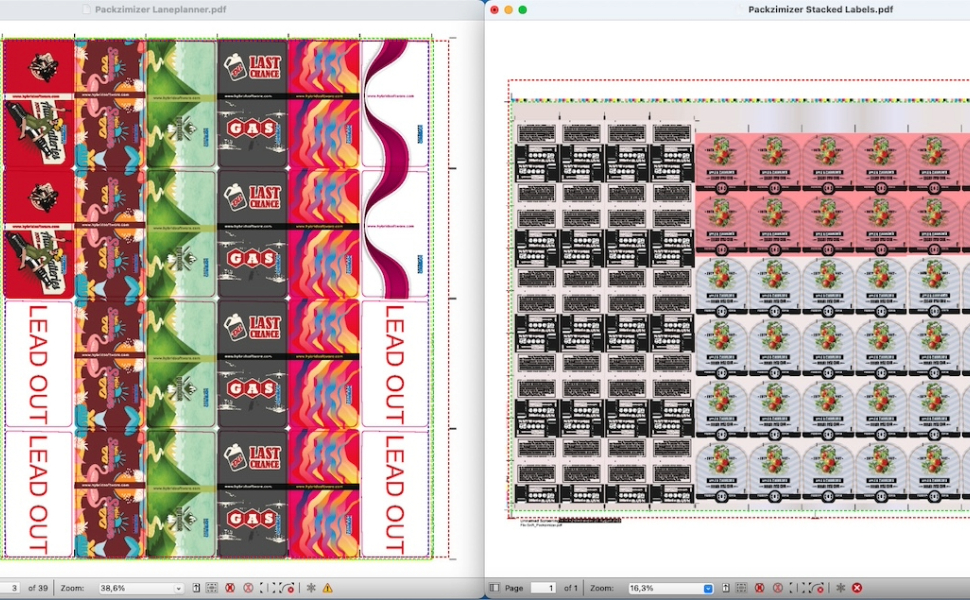Screen dimensions: 970x600
Task: Open the 16,3% zoom combo box in Stacked Labels
Action: [671, 588]
